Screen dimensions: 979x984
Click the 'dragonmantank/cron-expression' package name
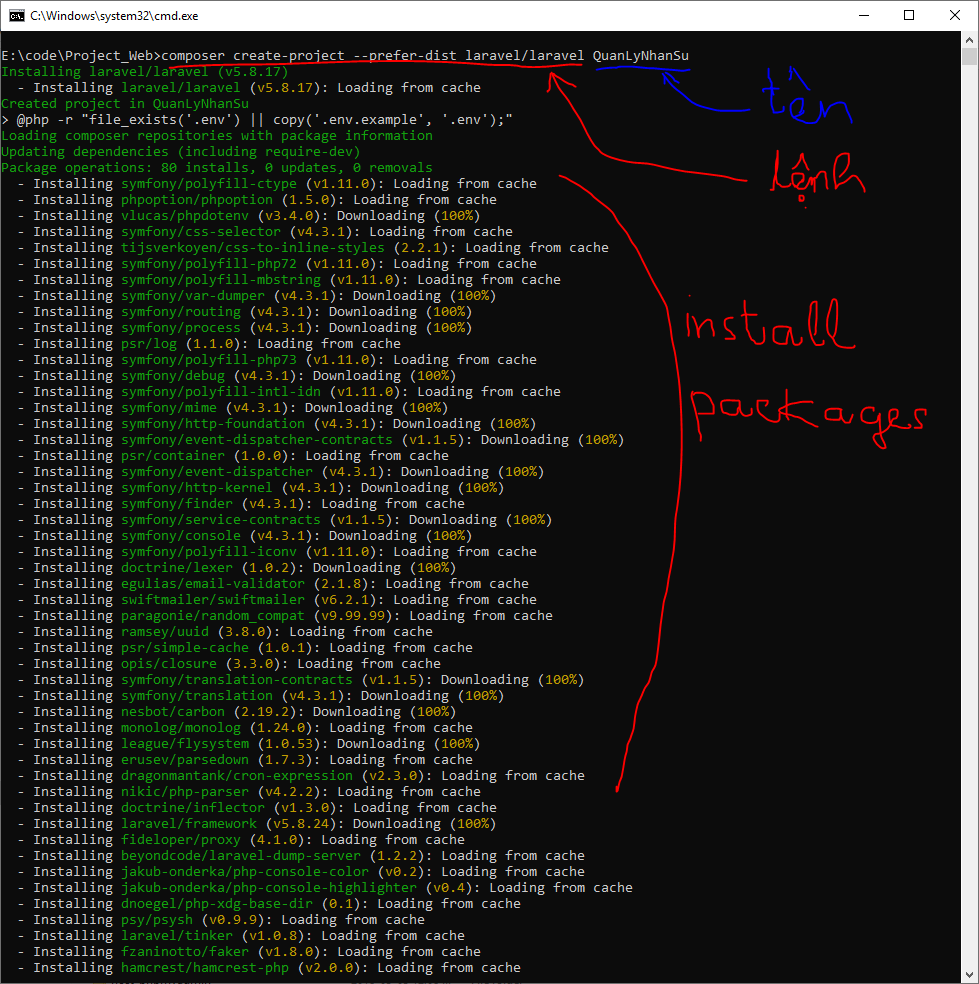click(x=237, y=776)
